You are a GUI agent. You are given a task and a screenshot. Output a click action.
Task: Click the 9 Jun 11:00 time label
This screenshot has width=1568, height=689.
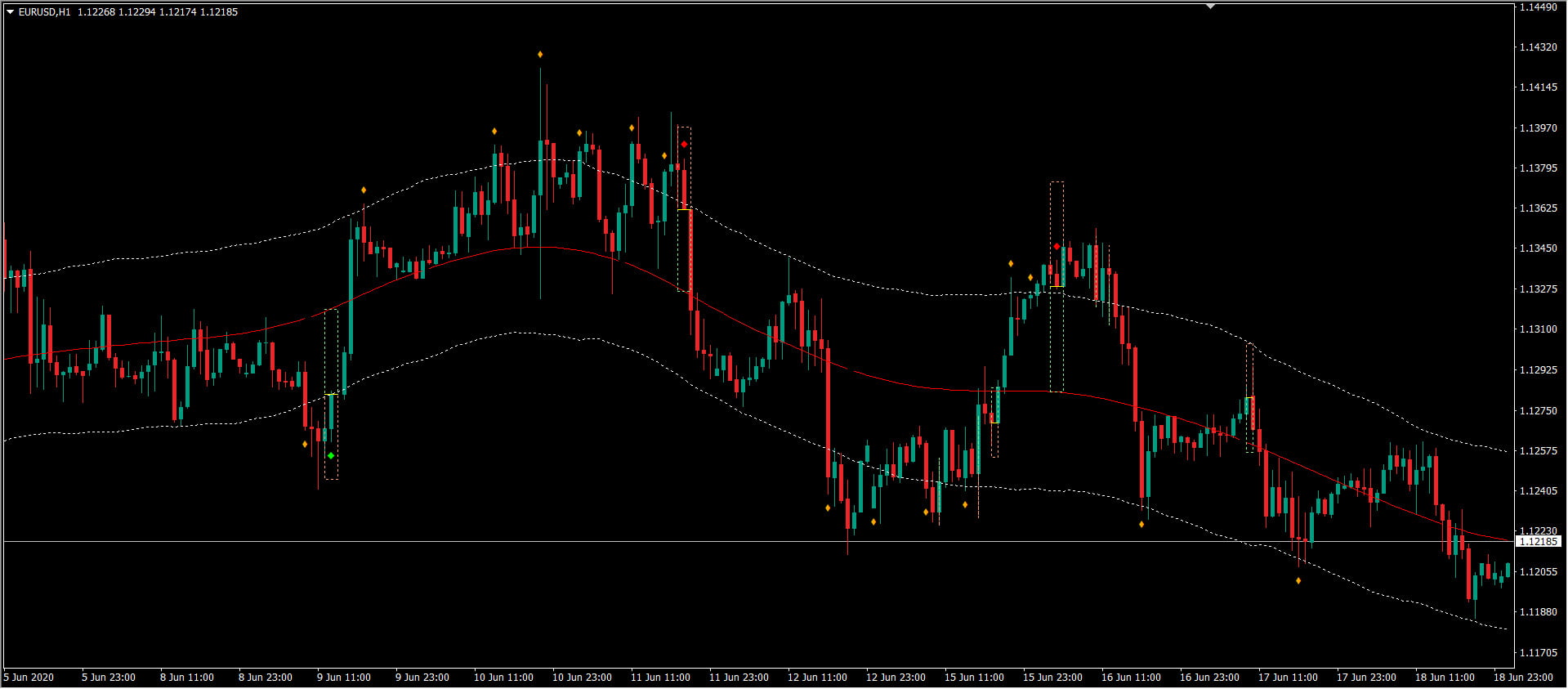point(344,678)
